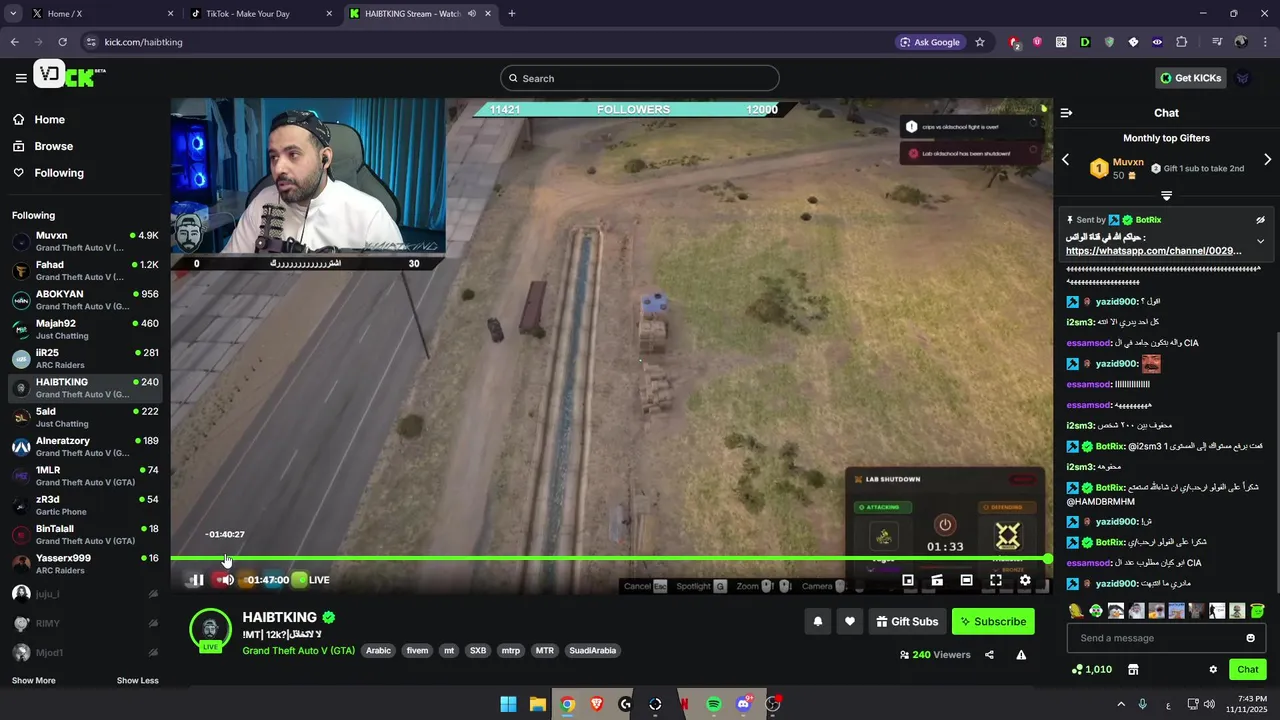Click Show Less under following list
Viewport: 1280px width, 720px height.
pyautogui.click(x=138, y=681)
